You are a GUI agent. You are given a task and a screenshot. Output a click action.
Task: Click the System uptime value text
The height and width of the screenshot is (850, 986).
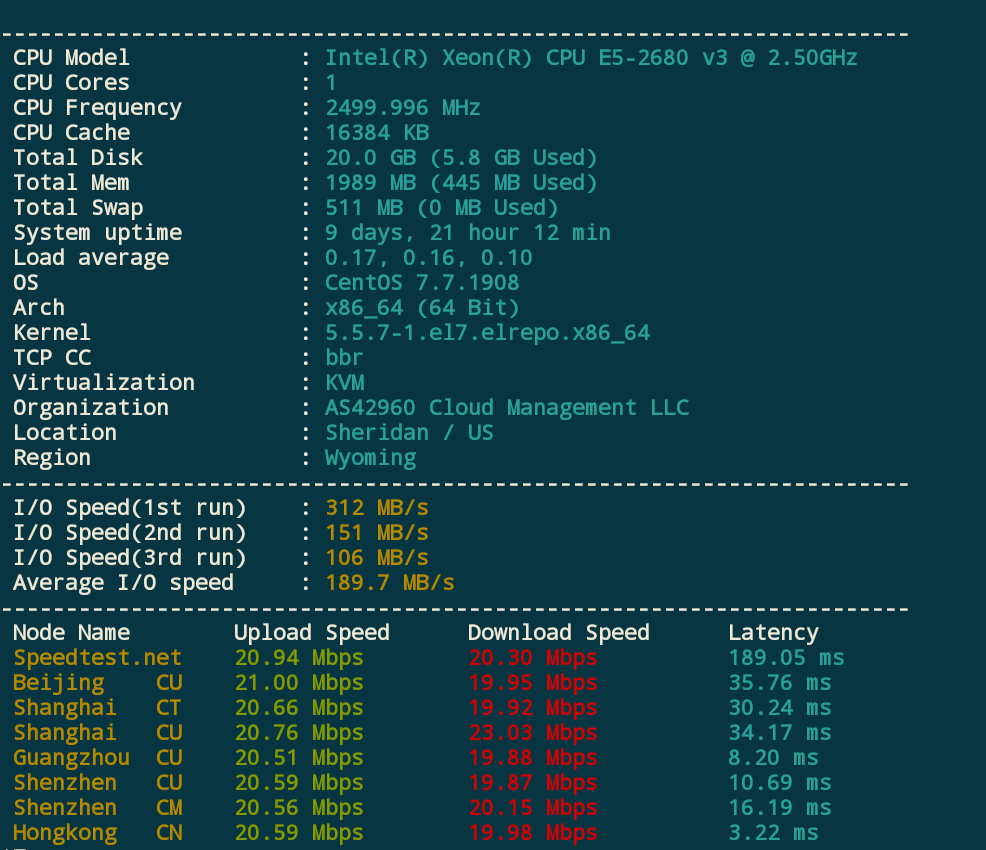tap(468, 233)
